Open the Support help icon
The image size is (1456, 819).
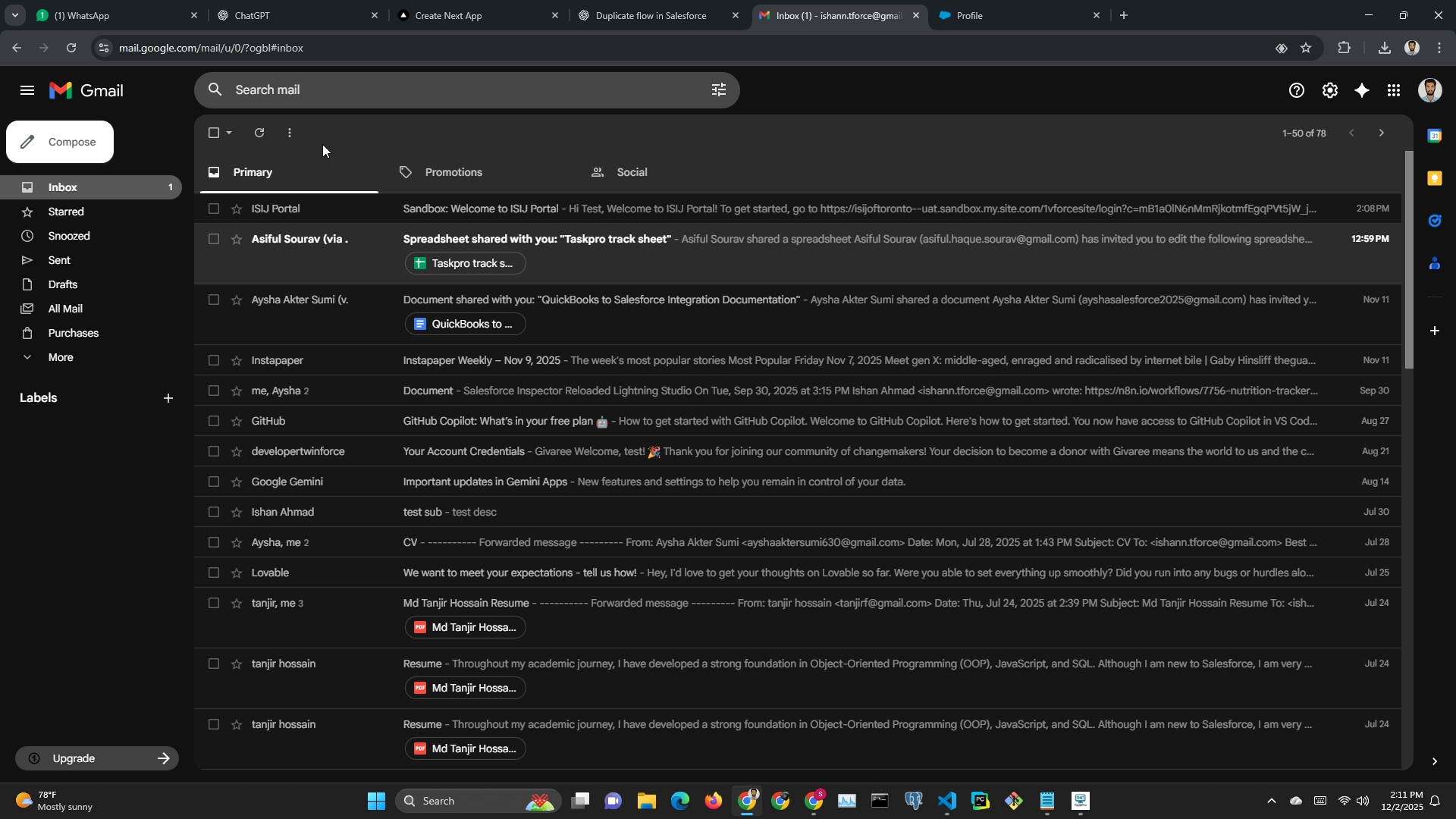point(1296,91)
